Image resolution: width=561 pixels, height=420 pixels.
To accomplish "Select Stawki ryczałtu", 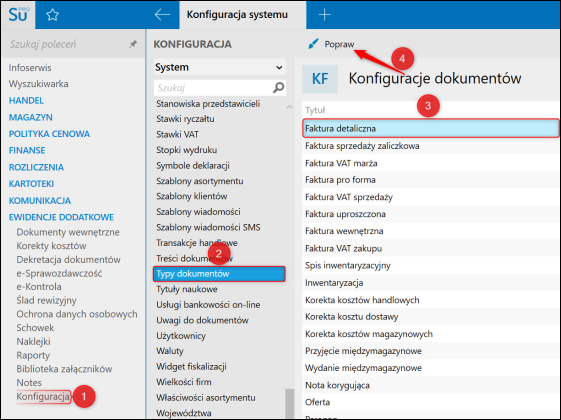I will click(x=185, y=119).
